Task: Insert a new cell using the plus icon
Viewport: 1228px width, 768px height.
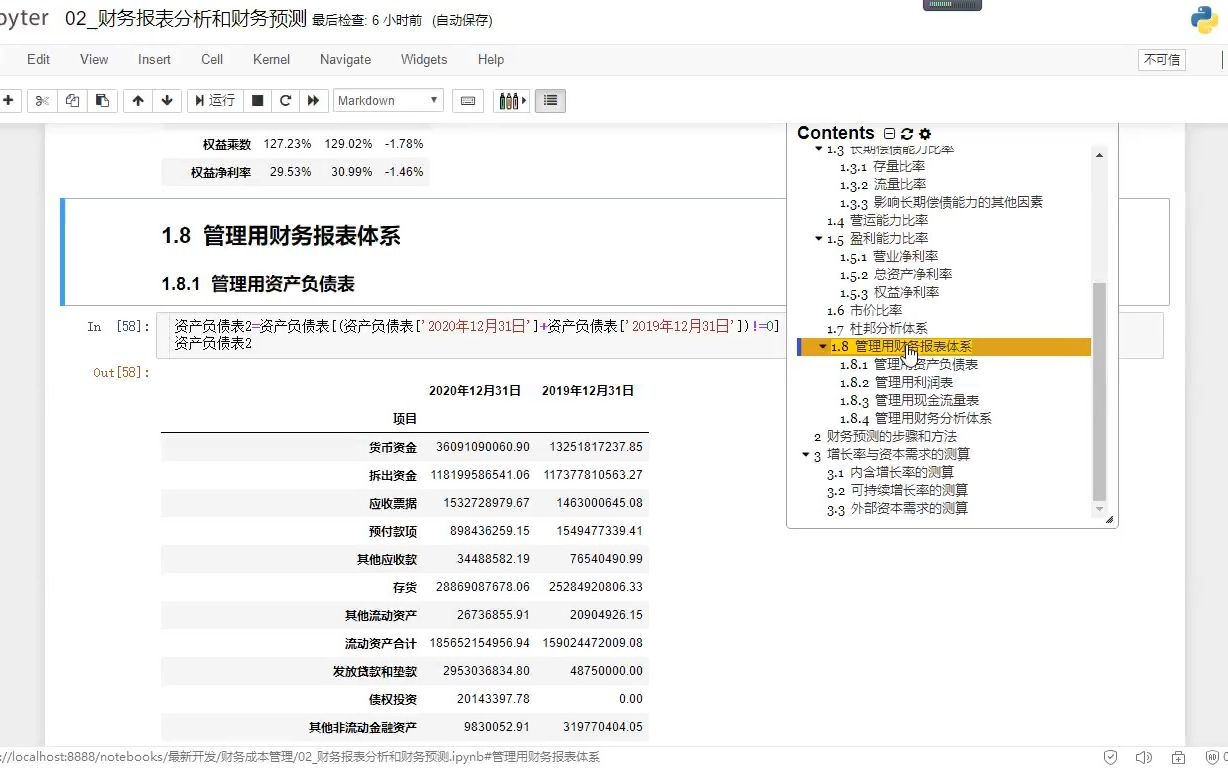Action: point(9,100)
